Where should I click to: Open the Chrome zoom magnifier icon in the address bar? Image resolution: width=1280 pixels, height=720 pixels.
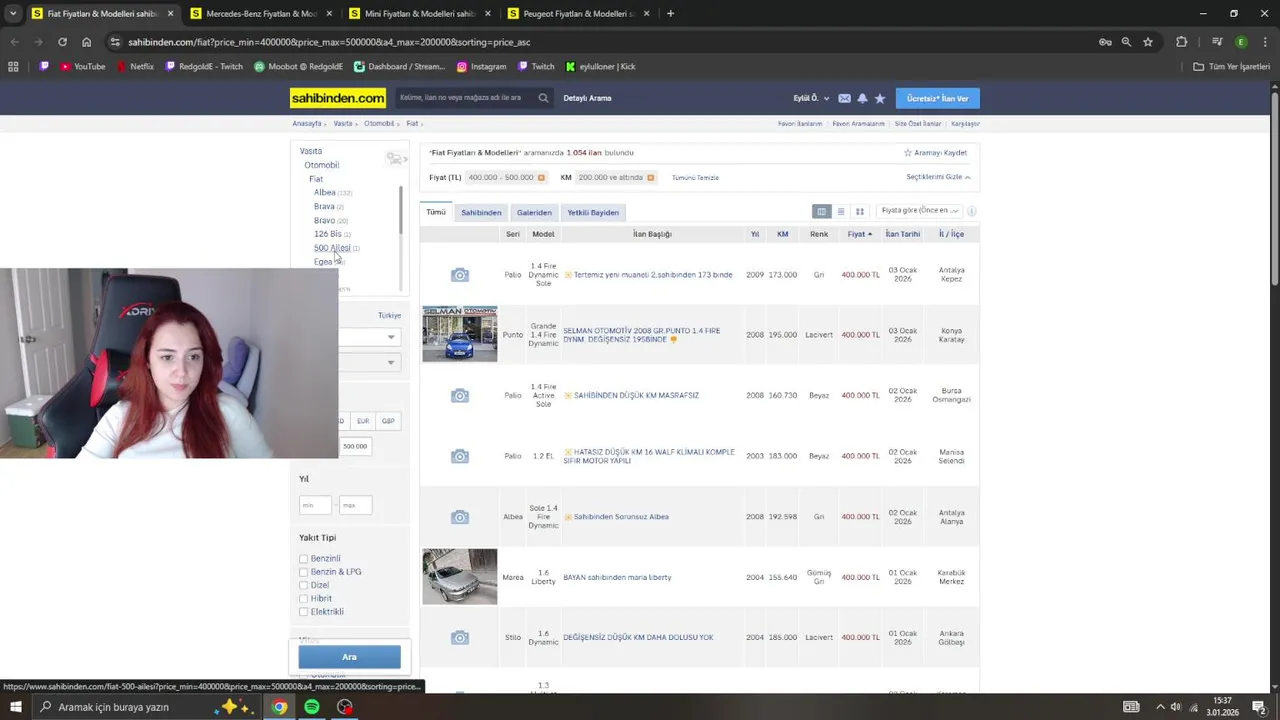[x=1126, y=42]
